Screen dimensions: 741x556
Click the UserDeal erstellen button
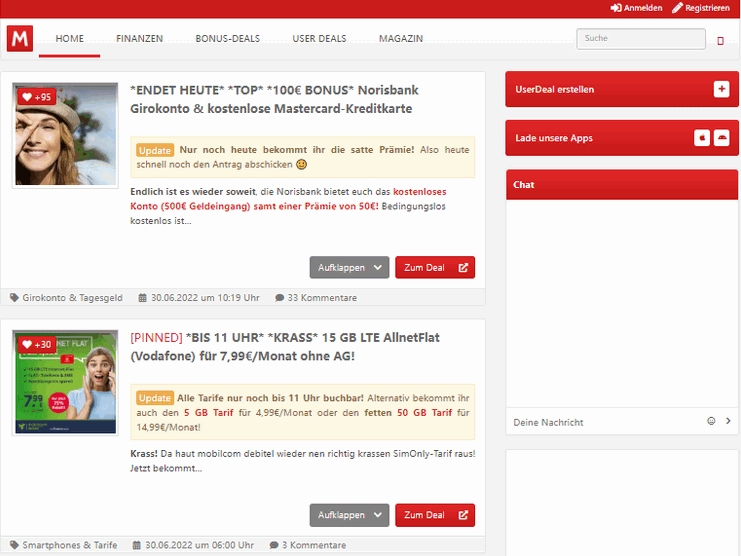(x=621, y=89)
